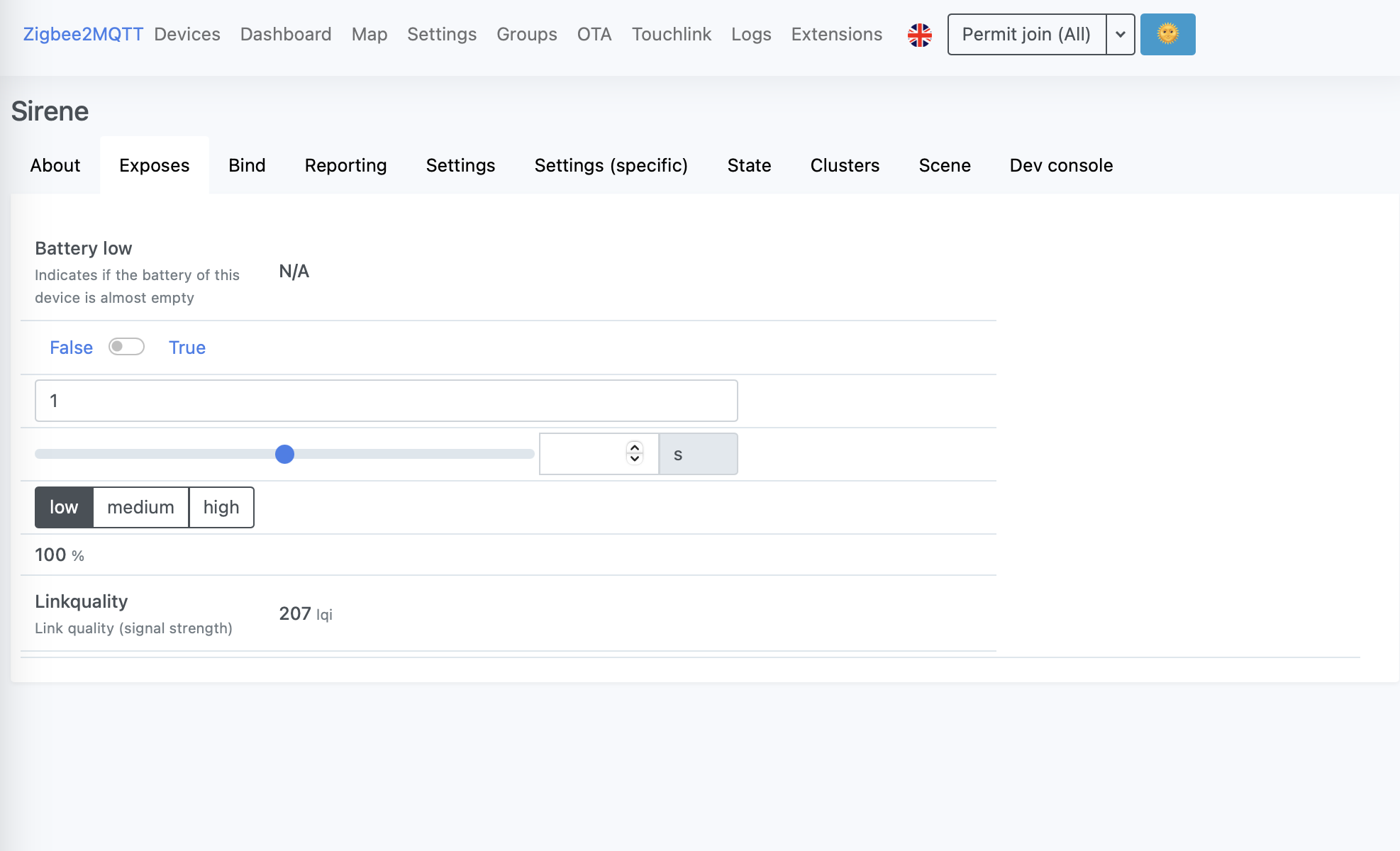This screenshot has height=851, width=1400.
Task: Toggle Battery low between False and True
Action: point(127,347)
